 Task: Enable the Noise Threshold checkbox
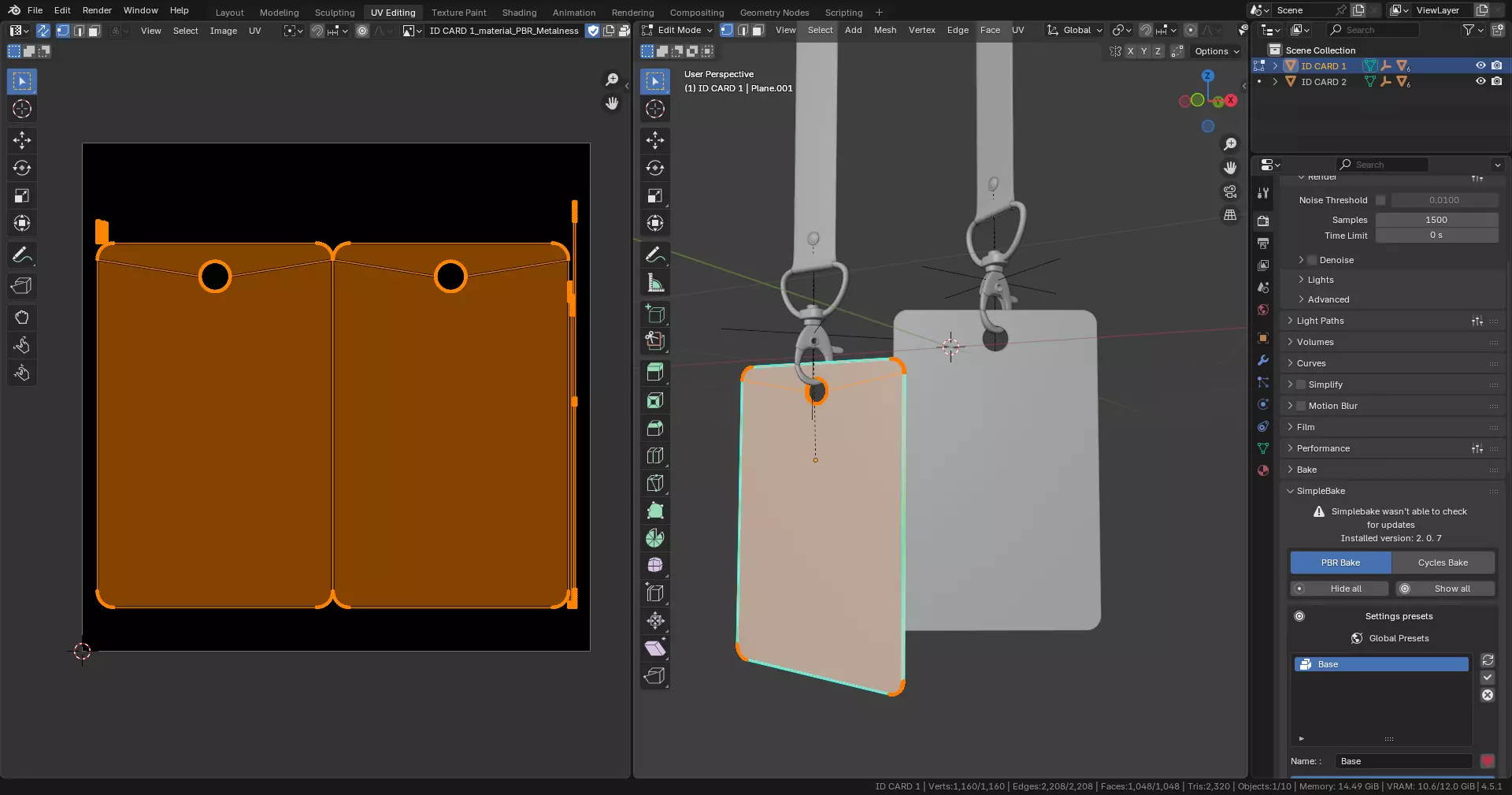tap(1380, 200)
